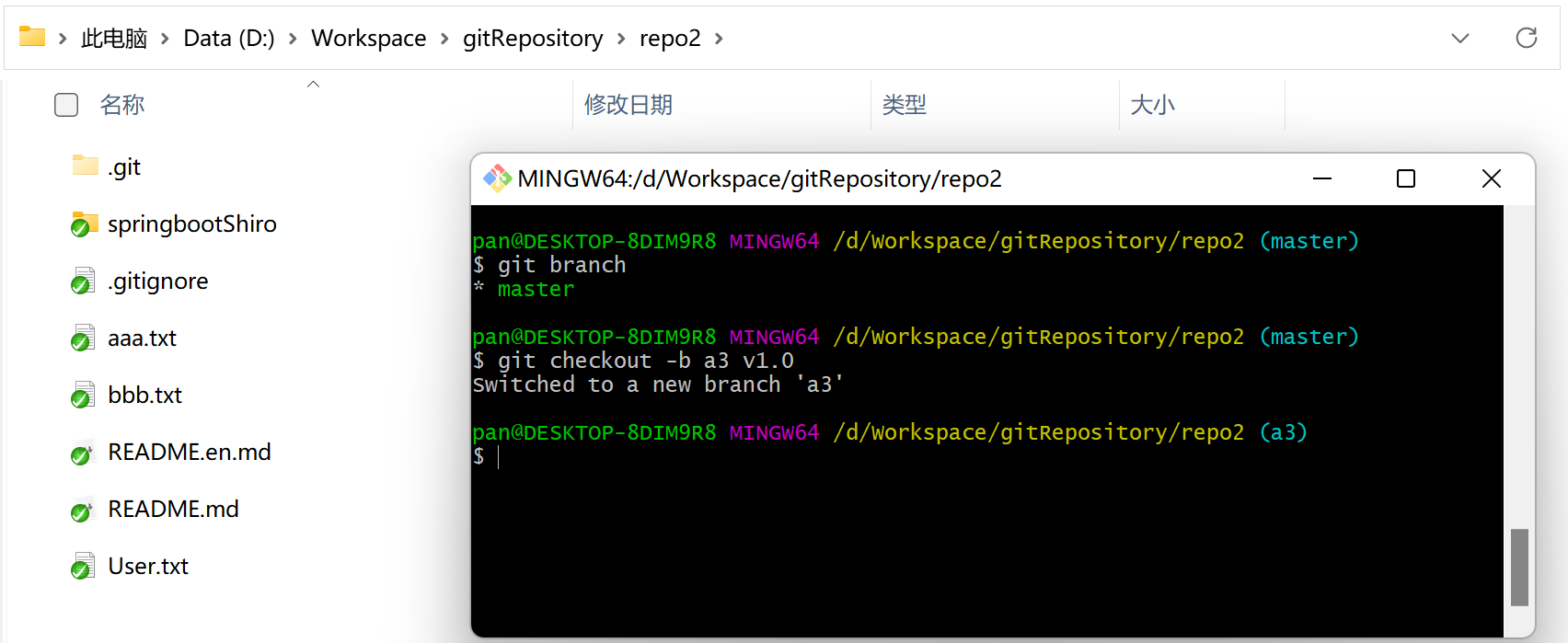
Task: Select the bbb.txt file icon
Action: tap(84, 395)
